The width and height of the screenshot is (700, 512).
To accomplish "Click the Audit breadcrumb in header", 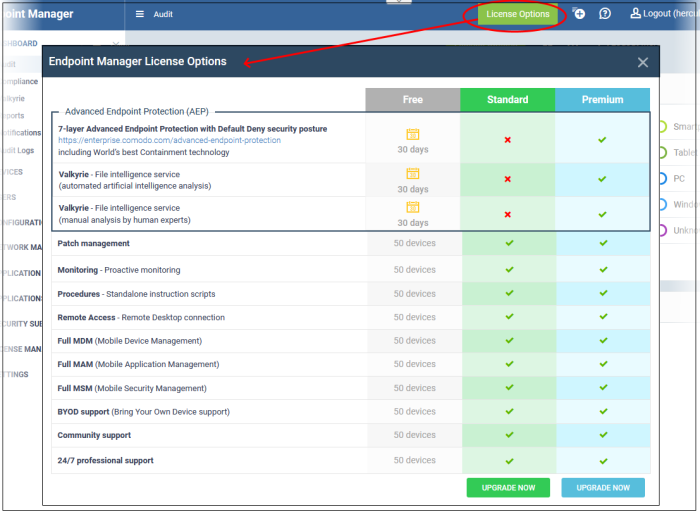I will tap(163, 14).
